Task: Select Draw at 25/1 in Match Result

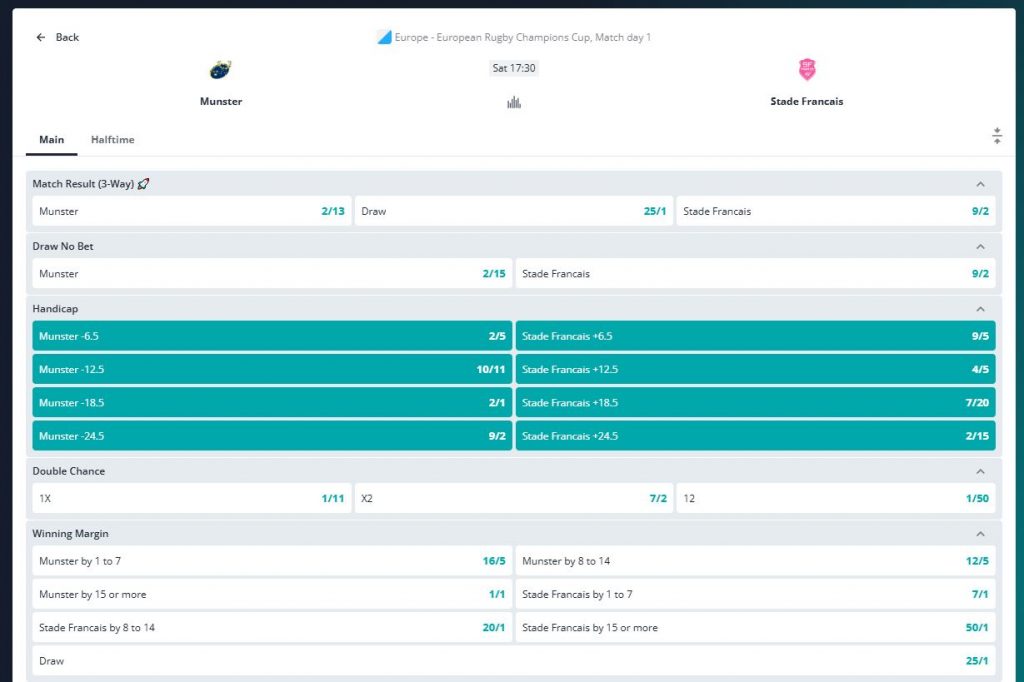Action: [513, 211]
